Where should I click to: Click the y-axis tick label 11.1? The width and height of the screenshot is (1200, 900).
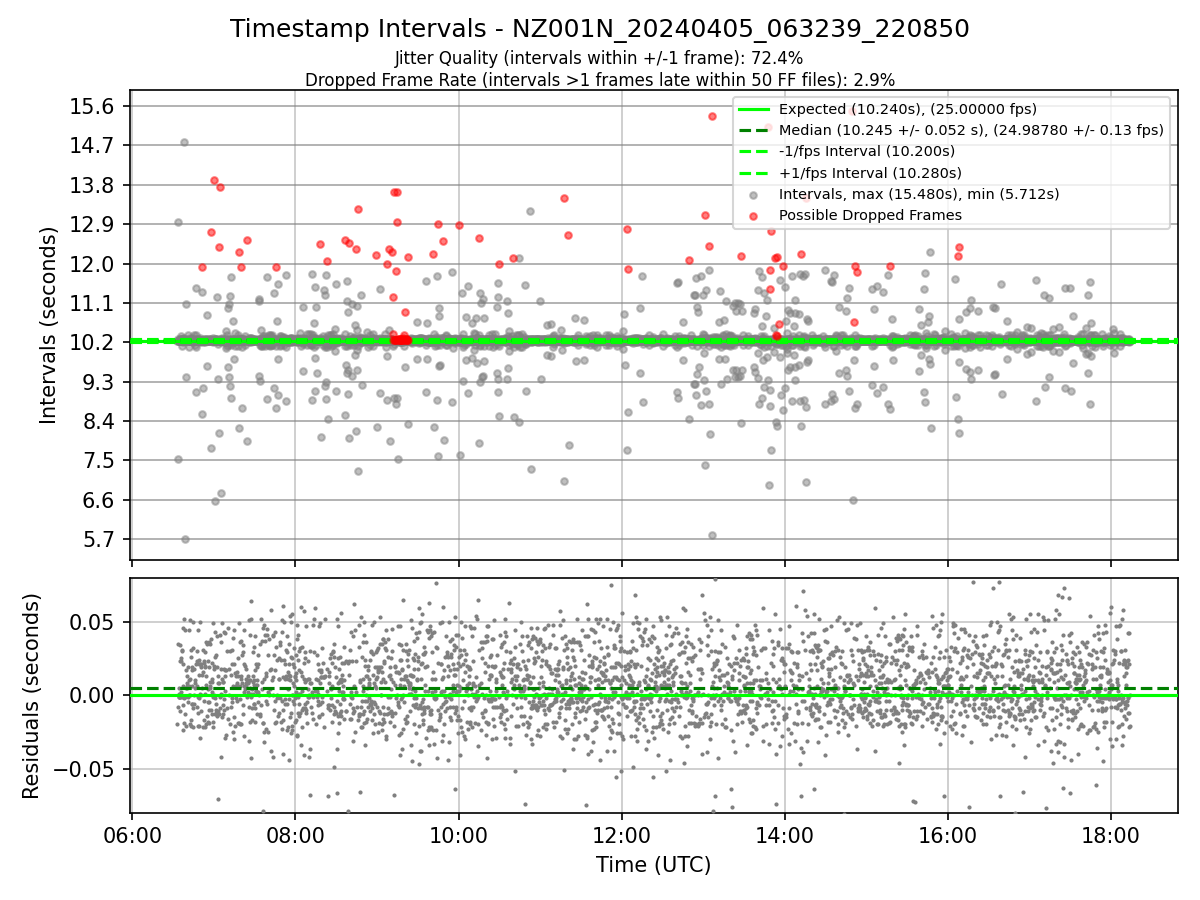tap(94, 304)
